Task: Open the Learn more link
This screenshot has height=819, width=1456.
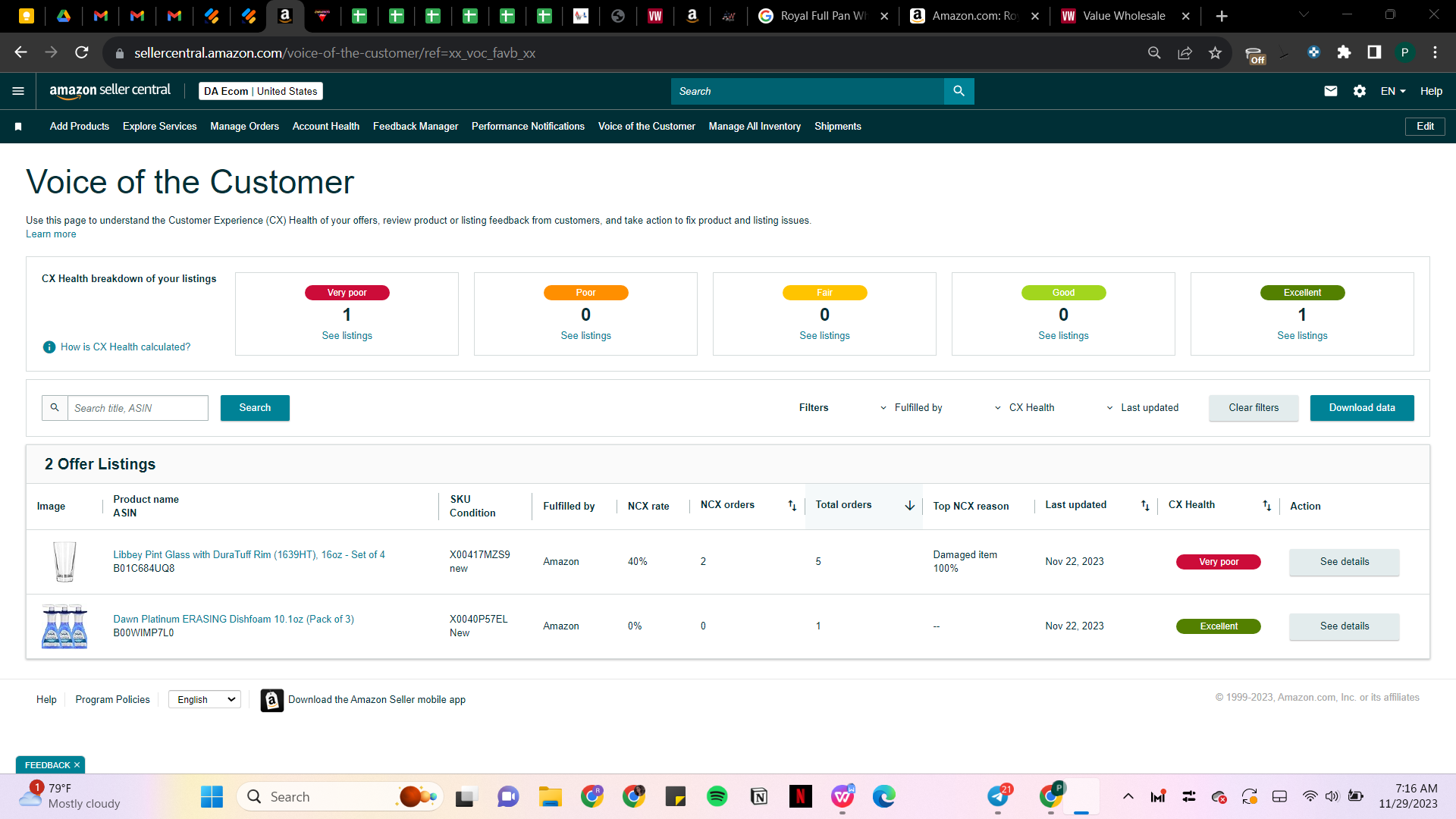Action: pyautogui.click(x=51, y=234)
